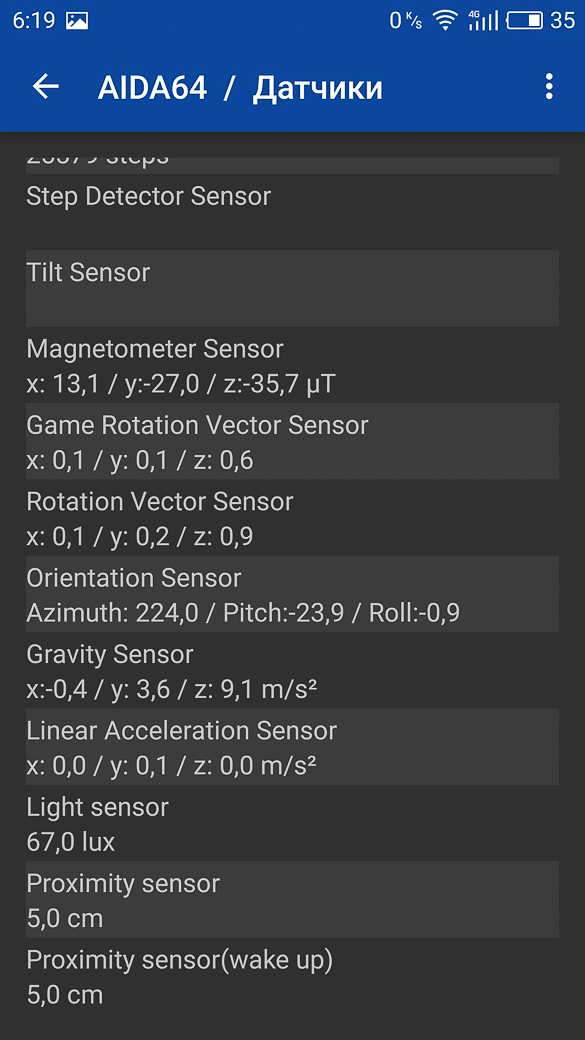The image size is (585, 1040).
Task: Select the Magnetometer Sensor entry
Action: click(292, 365)
